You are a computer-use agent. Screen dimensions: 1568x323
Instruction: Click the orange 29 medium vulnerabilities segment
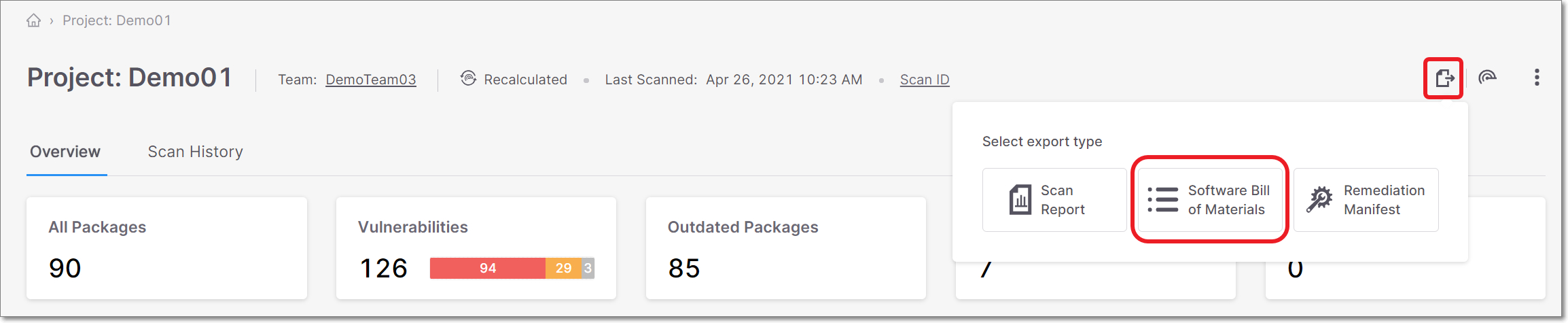coord(563,268)
